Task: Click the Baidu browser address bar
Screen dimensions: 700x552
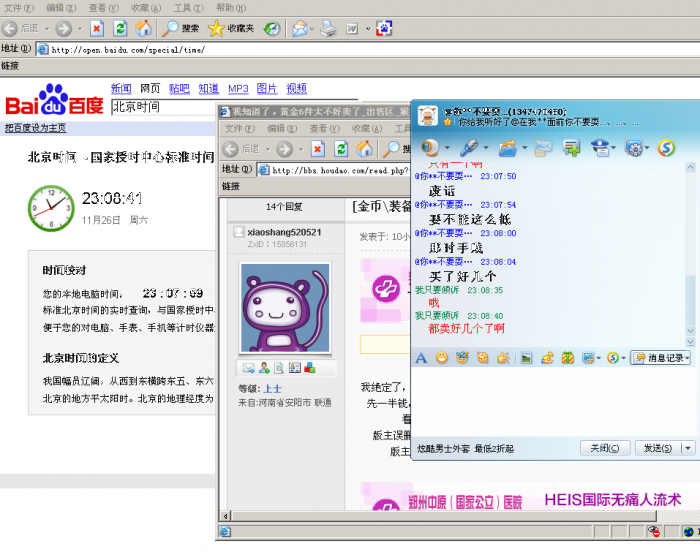Action: pyautogui.click(x=367, y=50)
